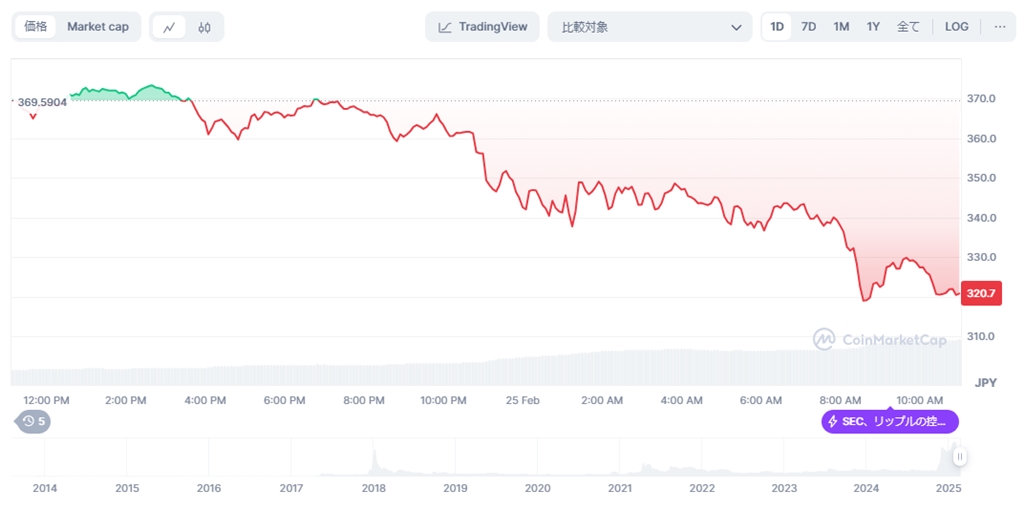Open the TradingView chart
This screenshot has height=511, width=1024.
pyautogui.click(x=483, y=27)
